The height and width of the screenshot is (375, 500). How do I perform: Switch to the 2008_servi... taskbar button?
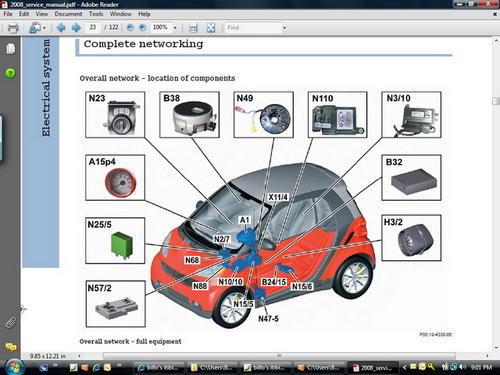[372, 368]
